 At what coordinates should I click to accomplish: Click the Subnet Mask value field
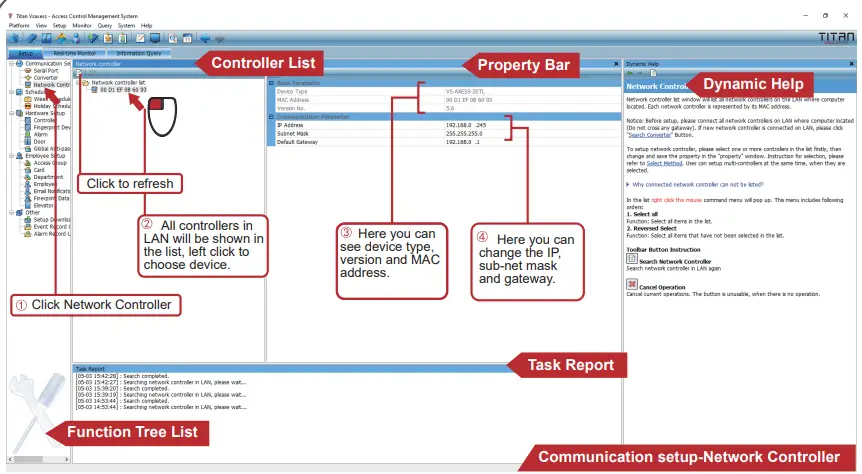tap(532, 134)
